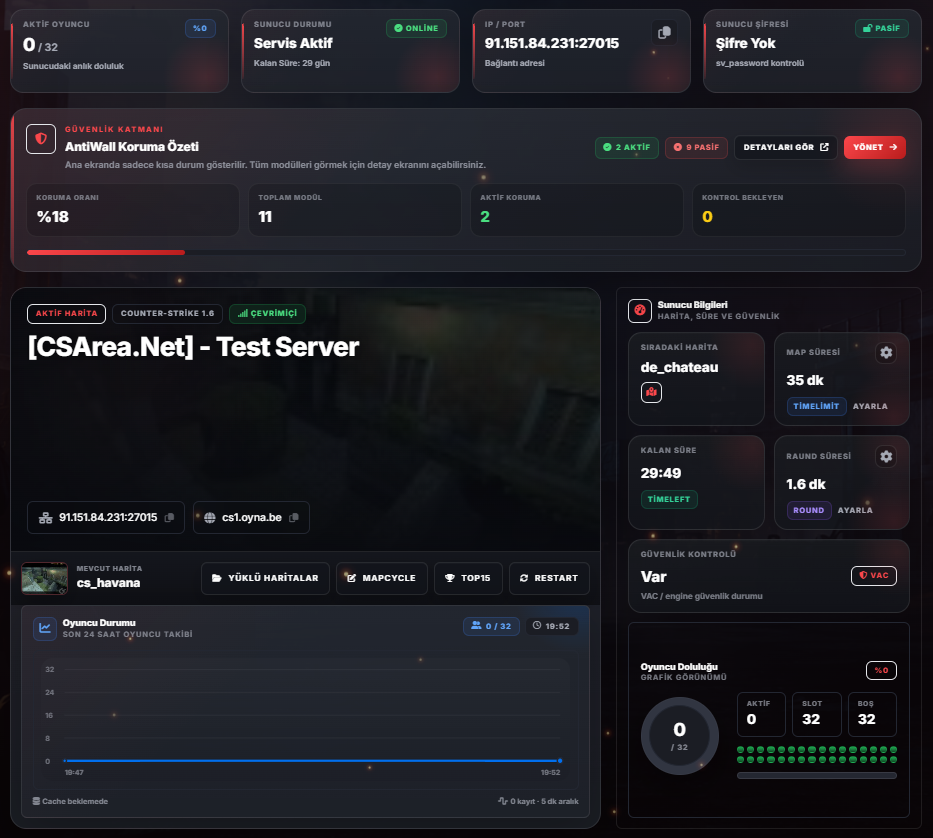This screenshot has width=933, height=838.
Task: Click the player occupancy bar under slot dots
Action: click(x=816, y=775)
